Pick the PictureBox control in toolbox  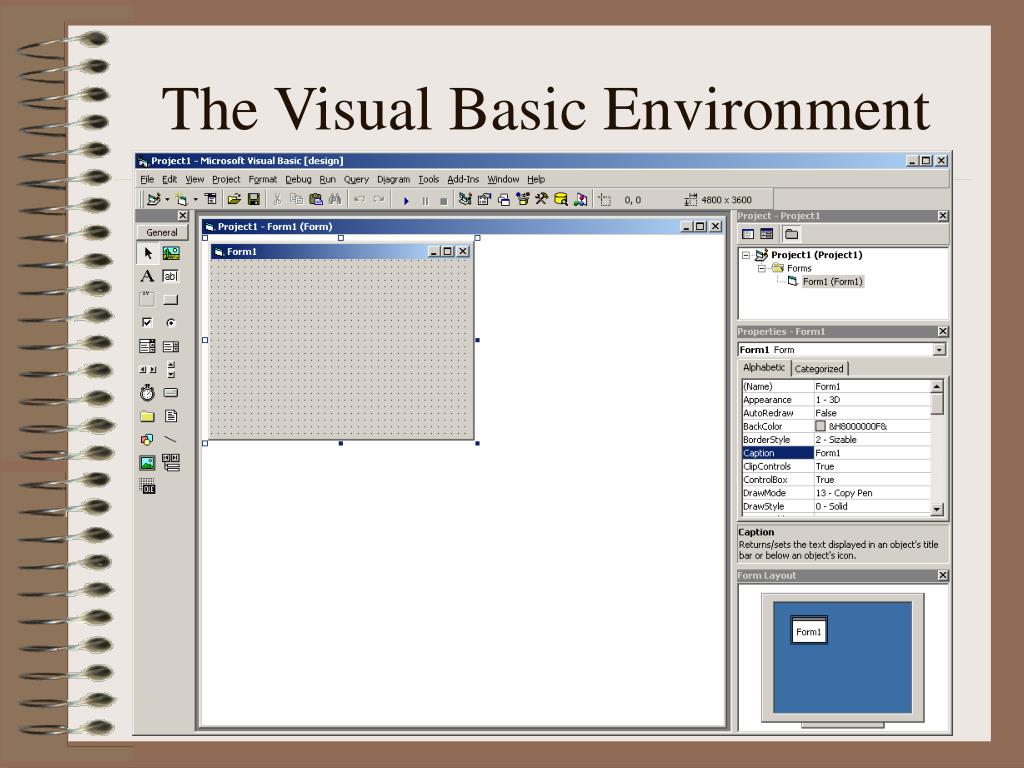click(x=171, y=253)
